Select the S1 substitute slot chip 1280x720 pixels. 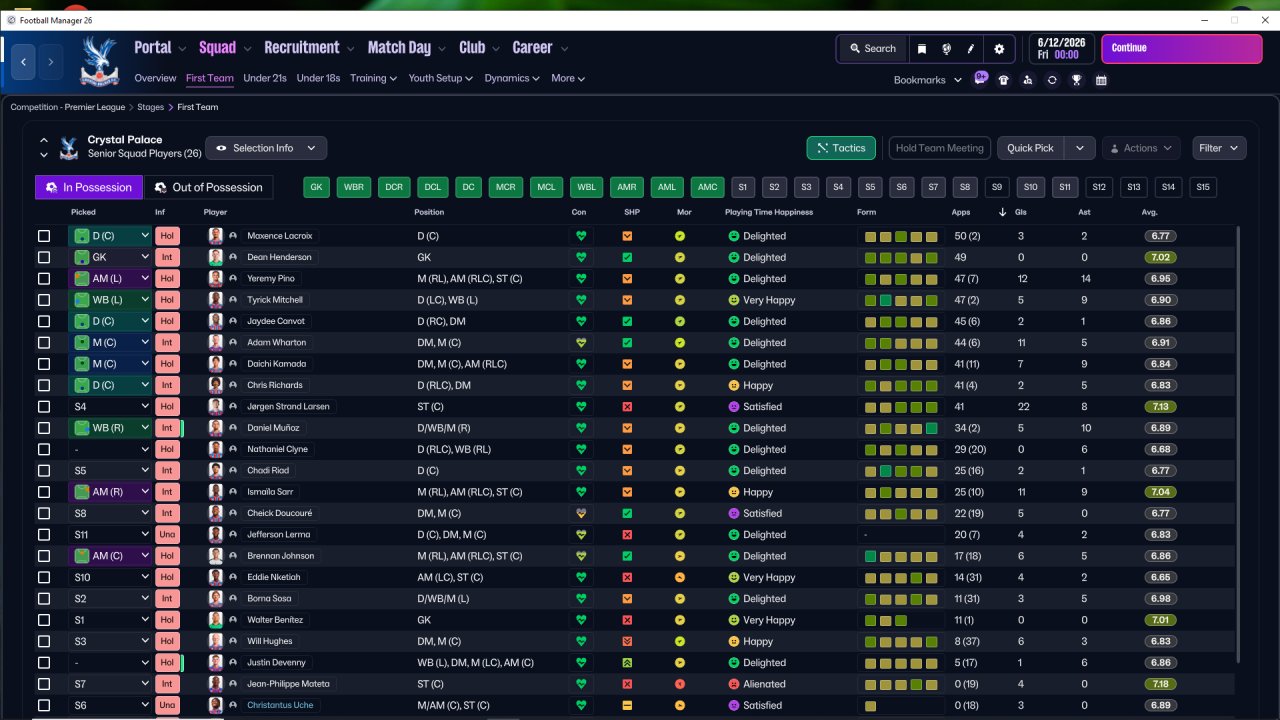tap(742, 187)
